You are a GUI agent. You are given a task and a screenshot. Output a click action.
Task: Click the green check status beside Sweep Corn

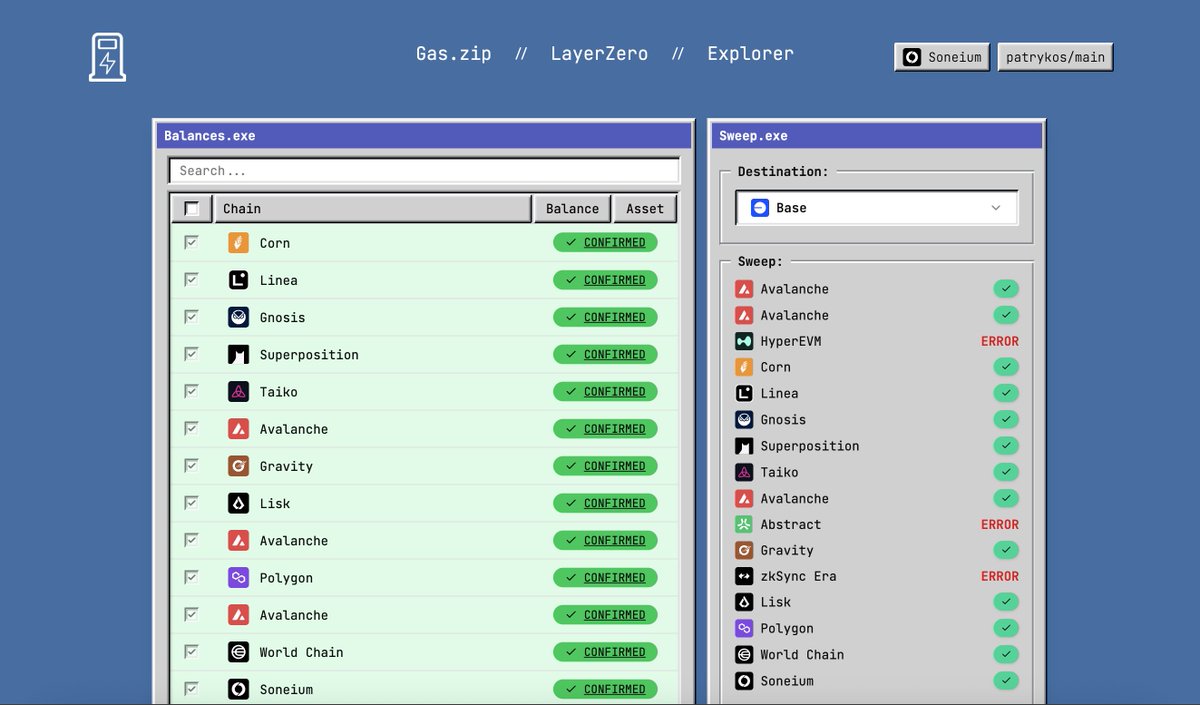[1006, 367]
